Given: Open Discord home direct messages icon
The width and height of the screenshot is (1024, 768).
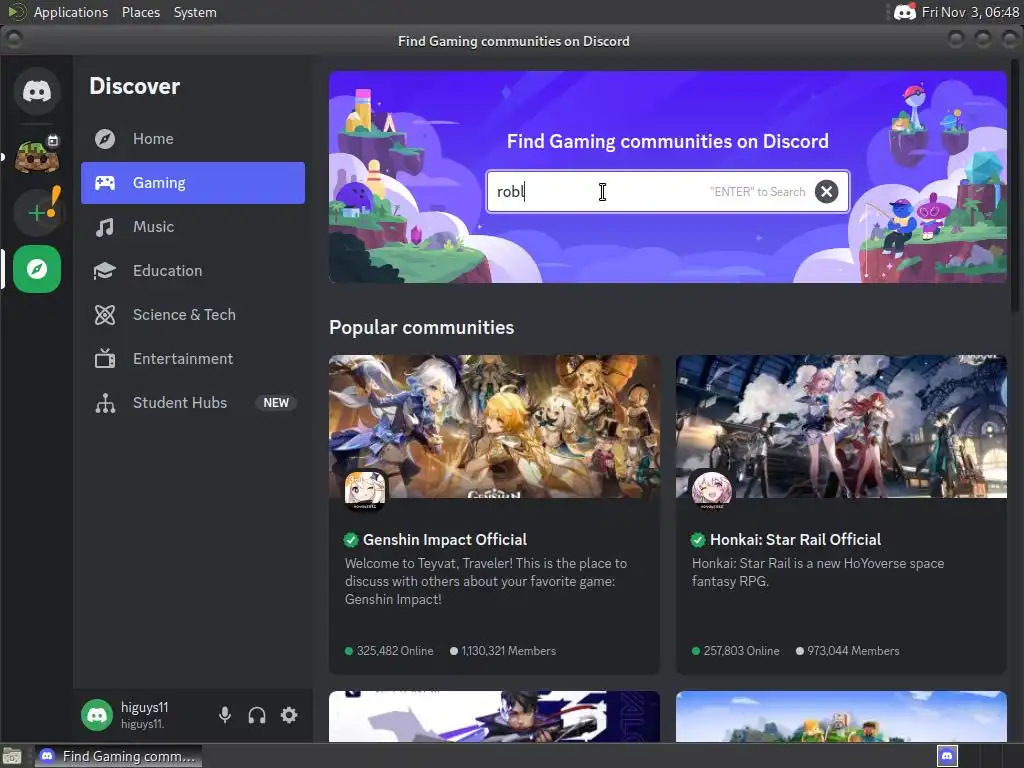Looking at the screenshot, I should (37, 91).
